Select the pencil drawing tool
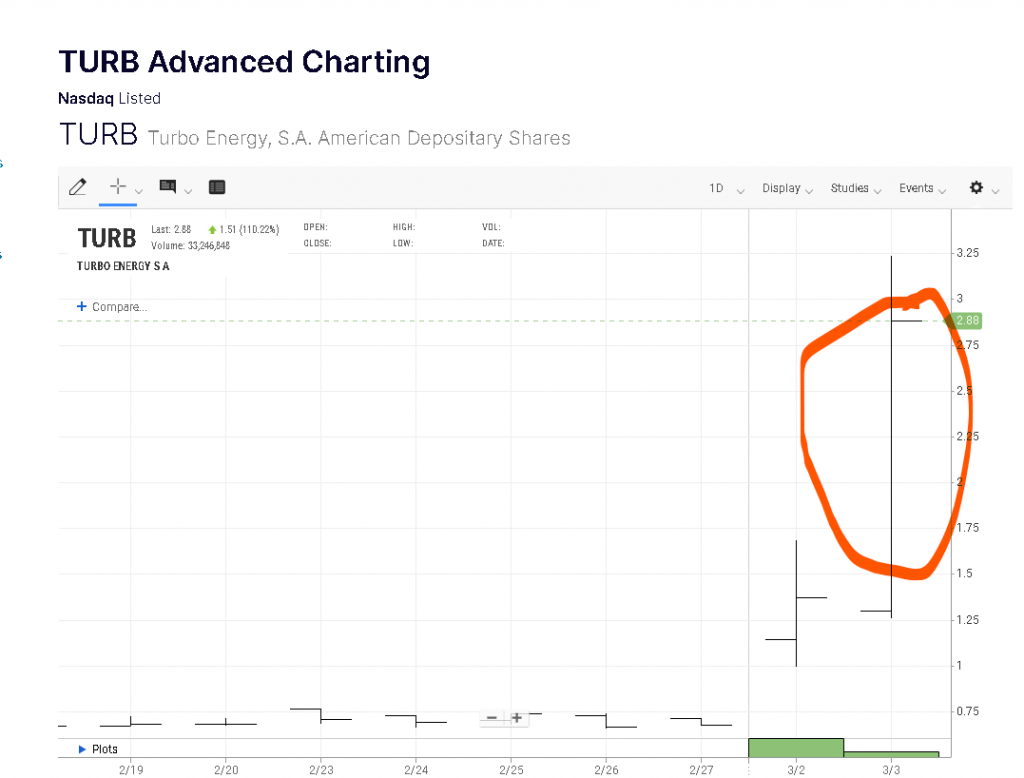1024x778 pixels. pyautogui.click(x=78, y=187)
